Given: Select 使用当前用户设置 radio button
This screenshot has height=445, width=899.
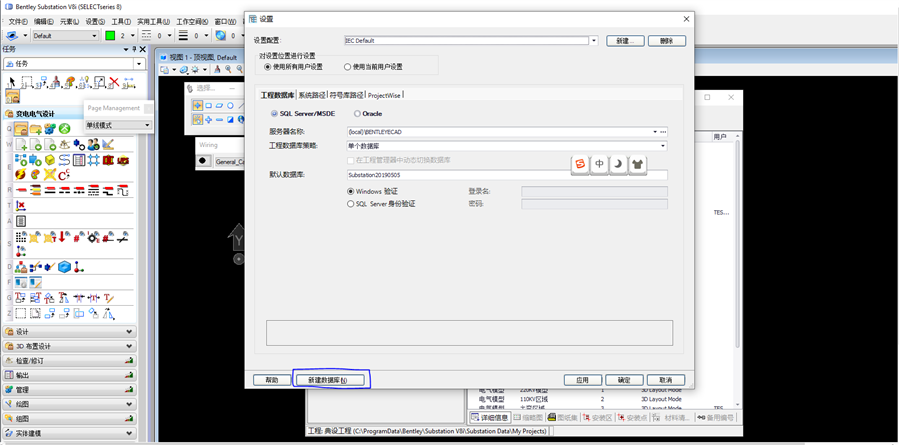Looking at the screenshot, I should click(347, 67).
